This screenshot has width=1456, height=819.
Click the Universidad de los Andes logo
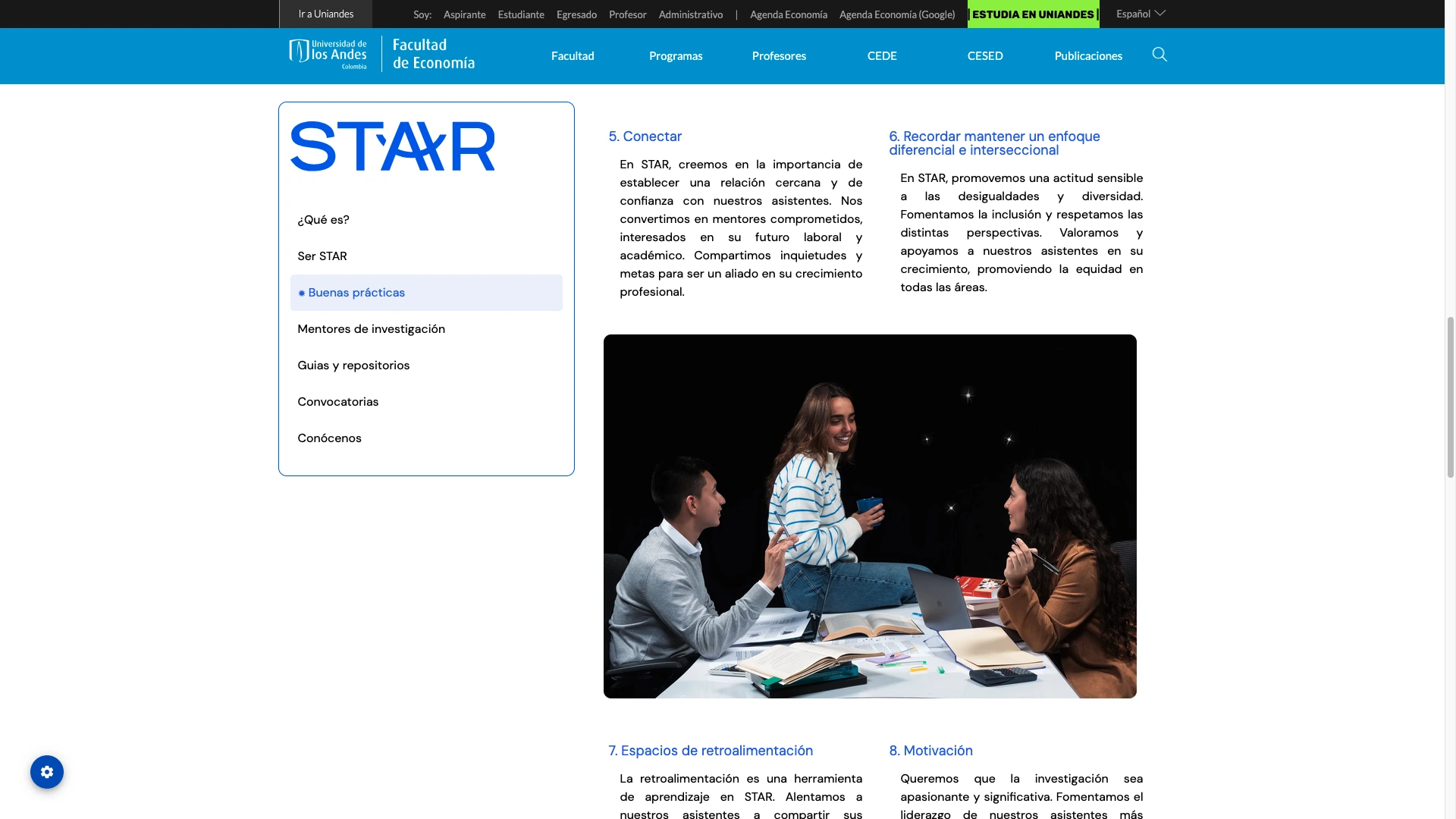coord(328,55)
